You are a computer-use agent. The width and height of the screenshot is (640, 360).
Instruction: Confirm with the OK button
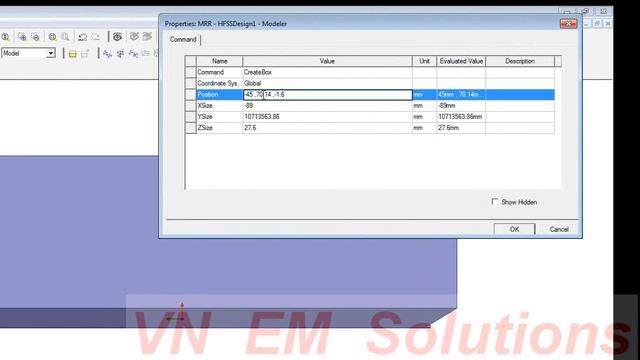pyautogui.click(x=514, y=229)
